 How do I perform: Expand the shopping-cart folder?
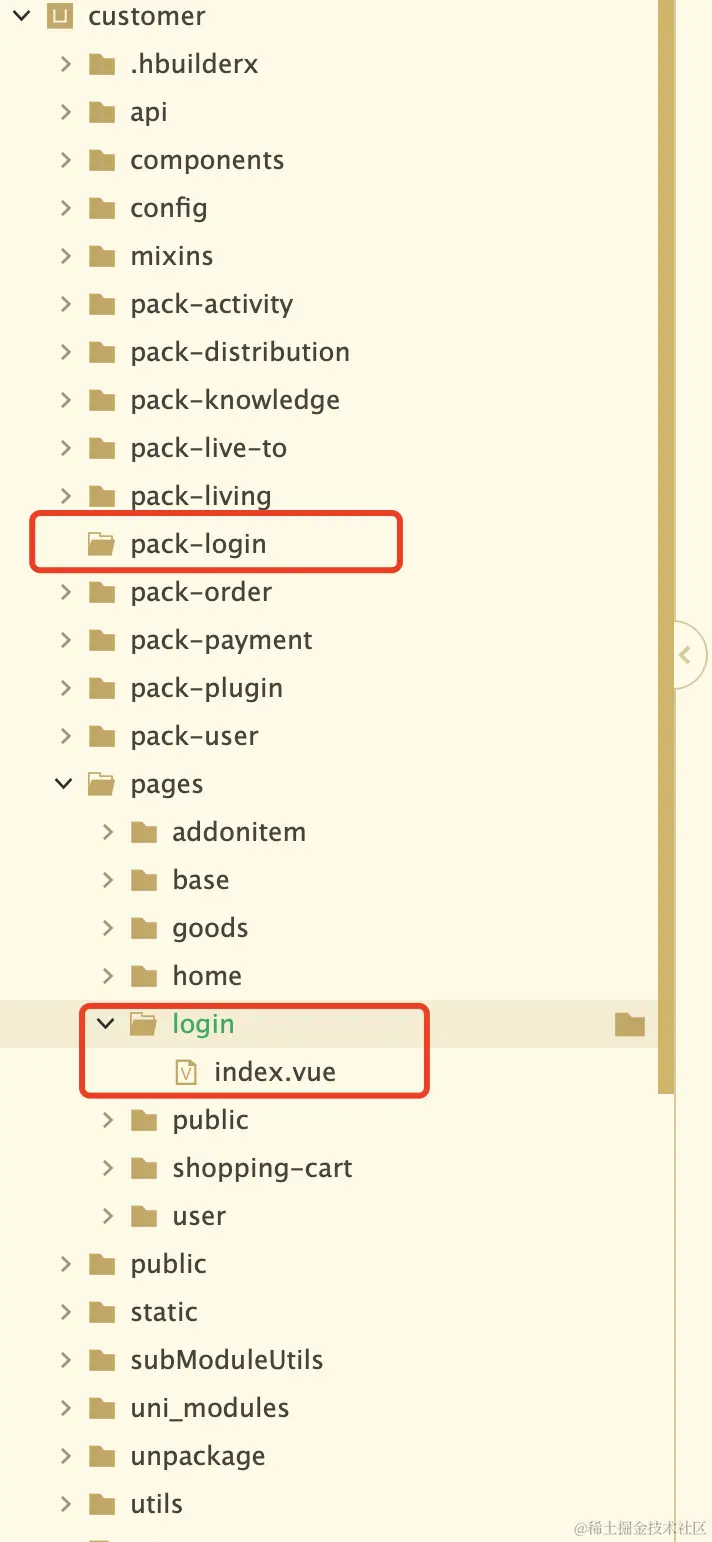107,1168
